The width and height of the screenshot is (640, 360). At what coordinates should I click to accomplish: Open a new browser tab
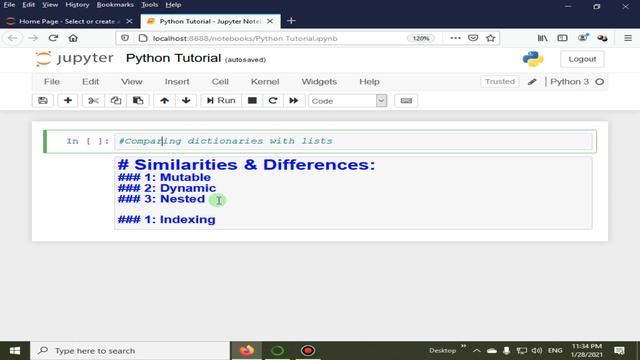coord(291,21)
